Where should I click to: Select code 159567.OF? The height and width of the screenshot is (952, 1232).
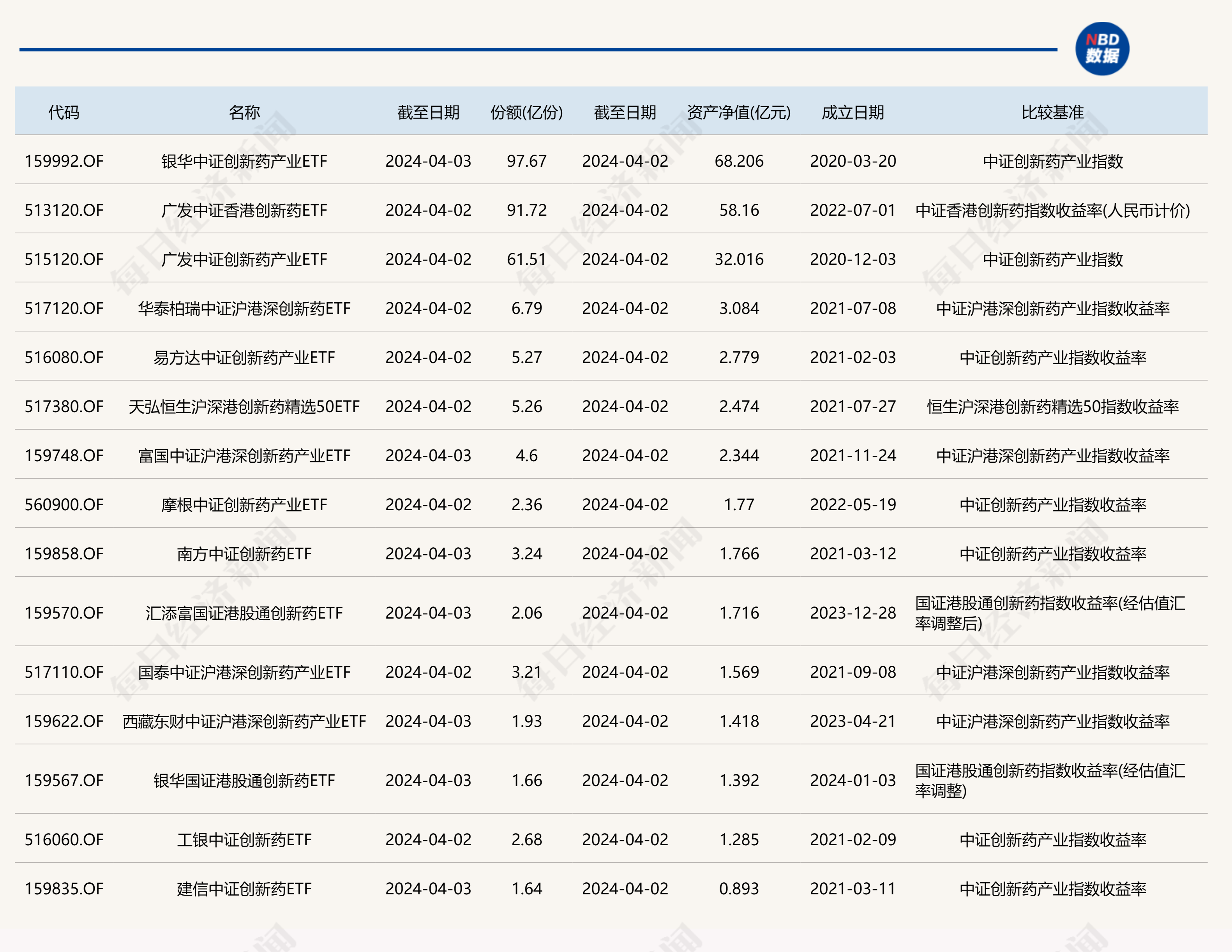coord(64,781)
